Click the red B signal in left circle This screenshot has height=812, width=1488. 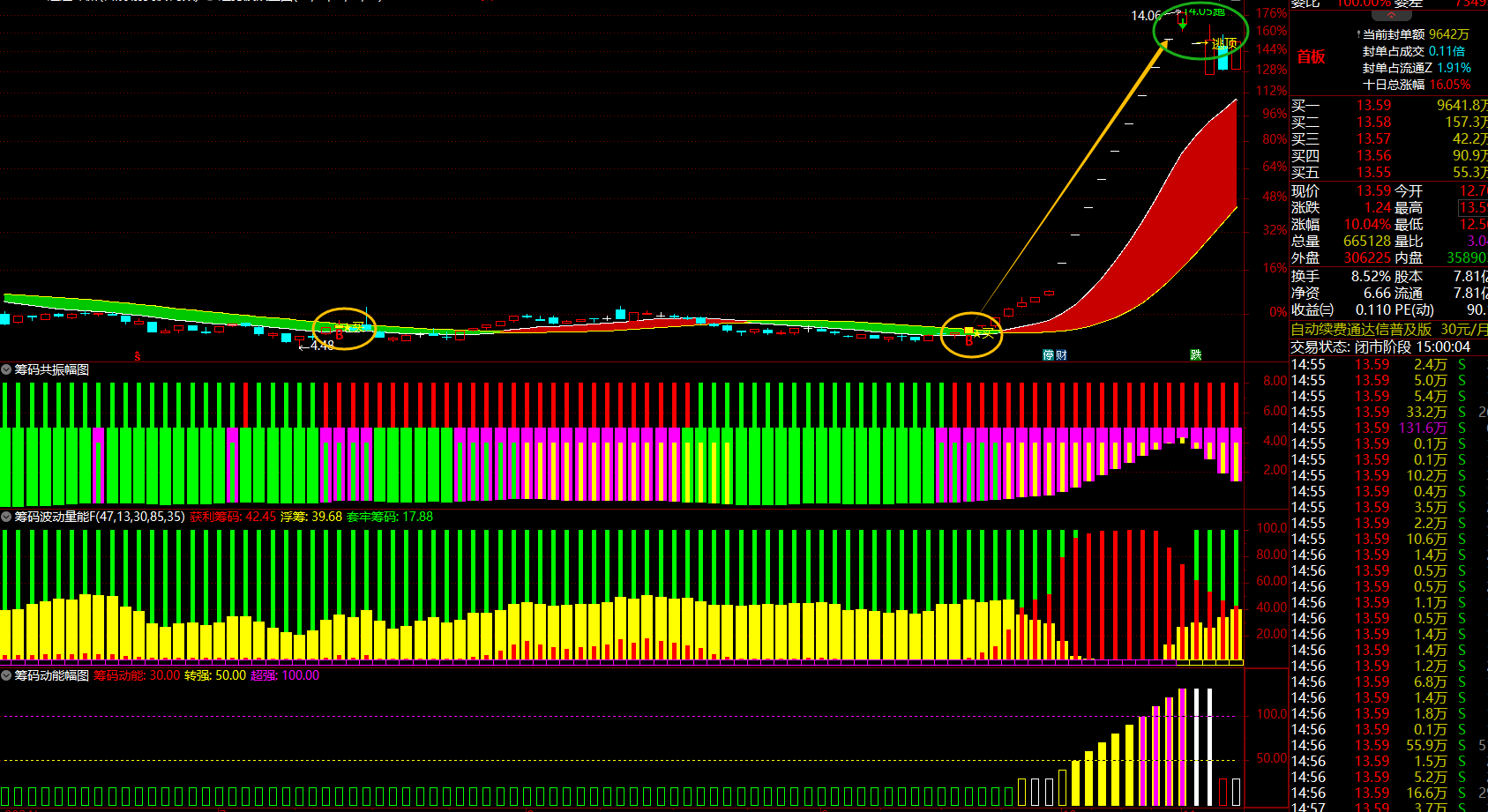[x=339, y=336]
